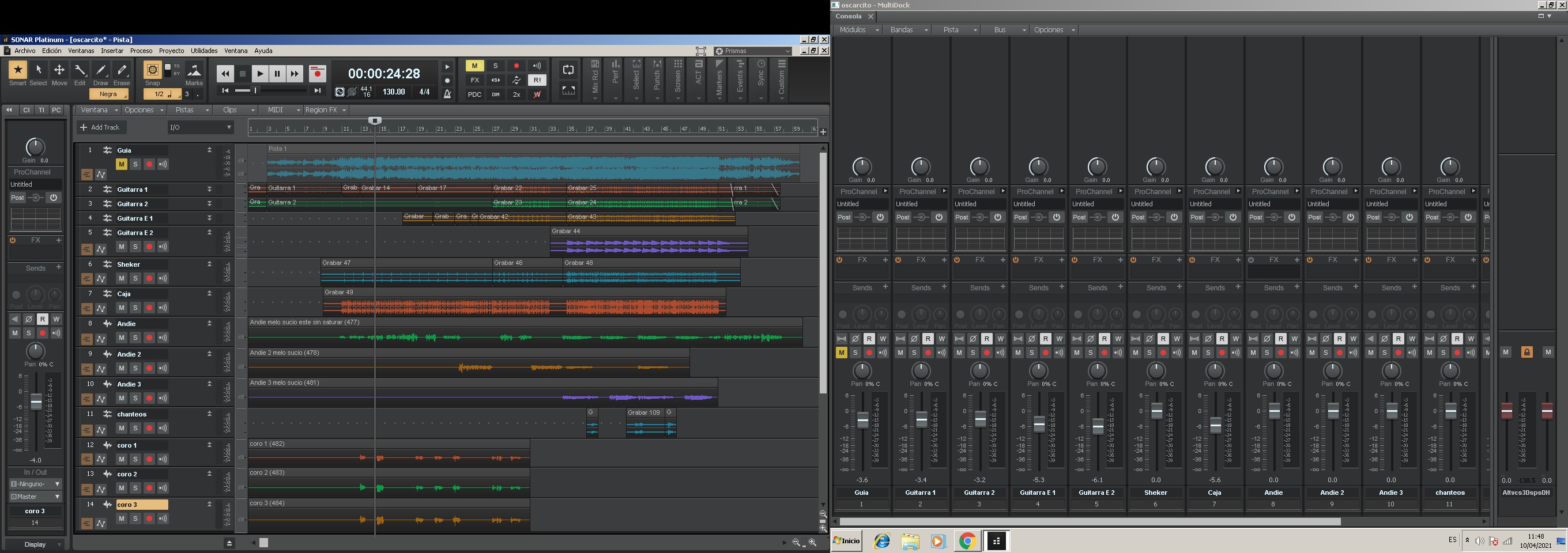Click the Inicio start button

click(847, 541)
